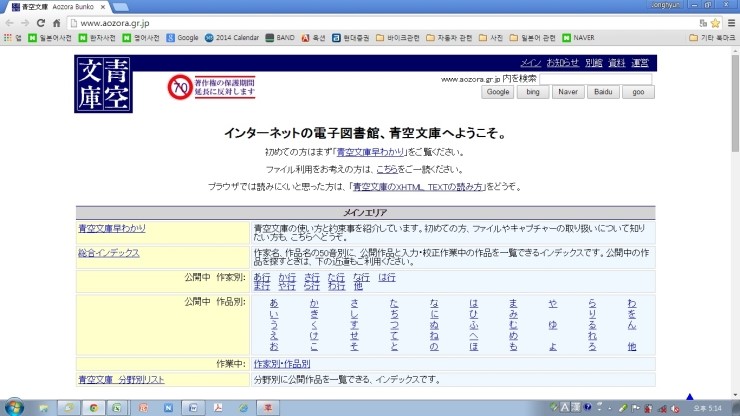740x416 pixels.
Task: Search the site with the bing button
Action: [x=533, y=92]
